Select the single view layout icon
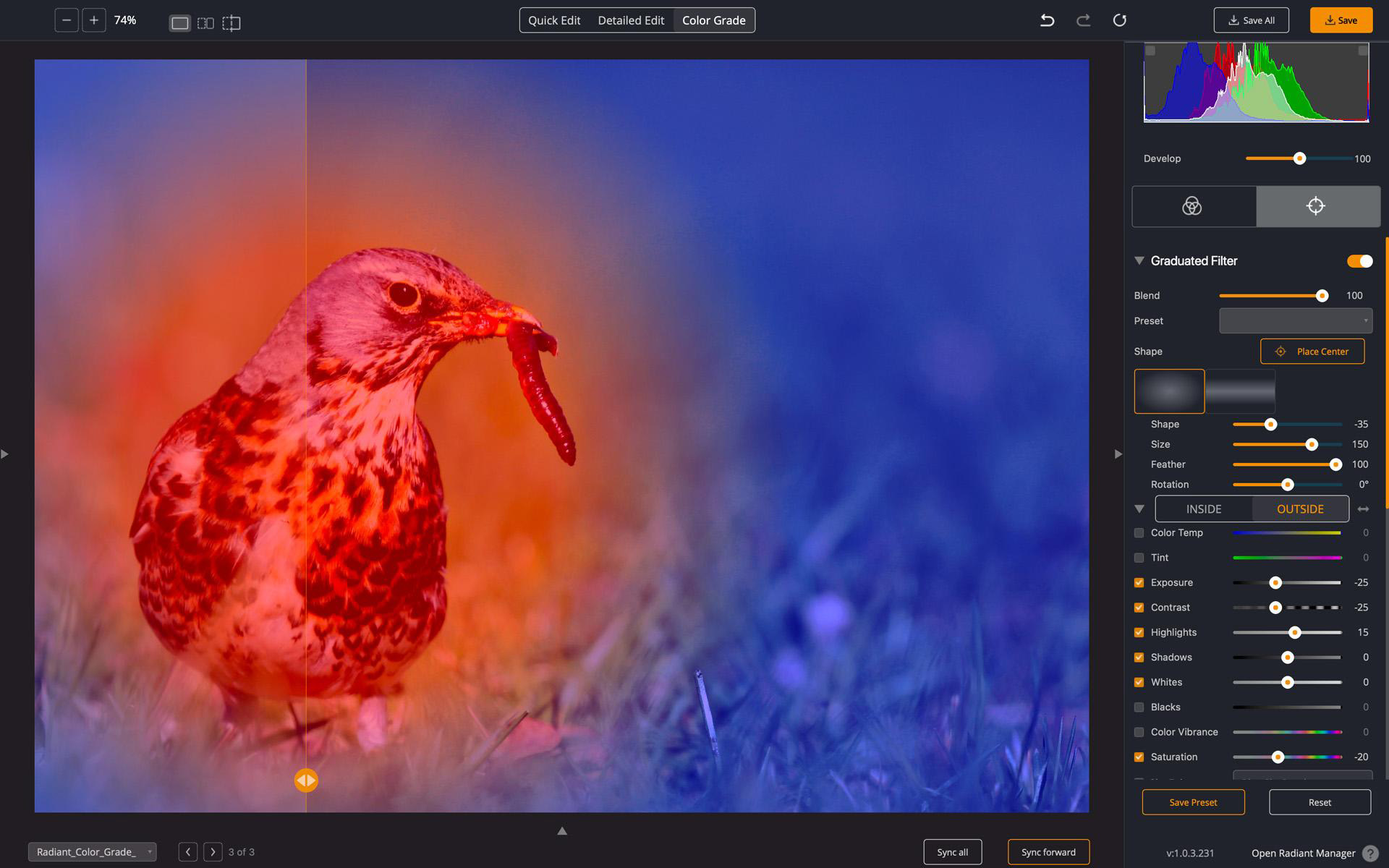Screen dimensions: 1389x868 click(179, 22)
